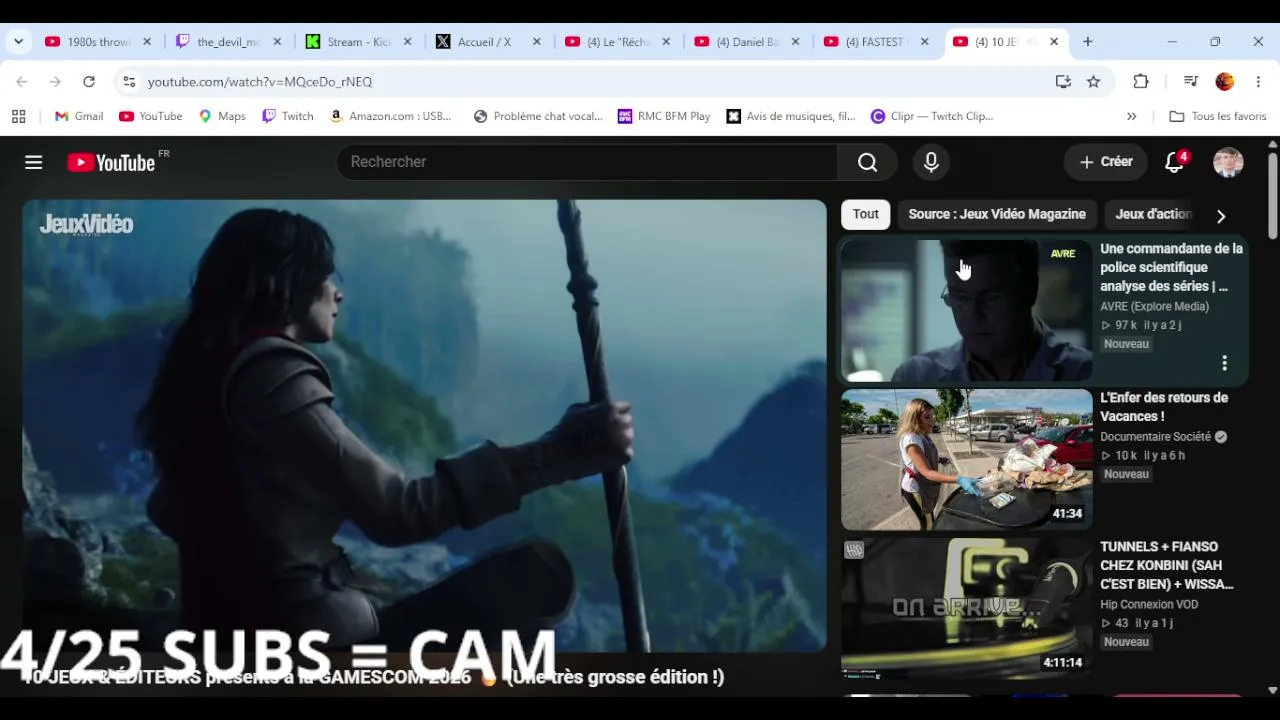
Task: View site information icon in address bar
Action: point(129,82)
